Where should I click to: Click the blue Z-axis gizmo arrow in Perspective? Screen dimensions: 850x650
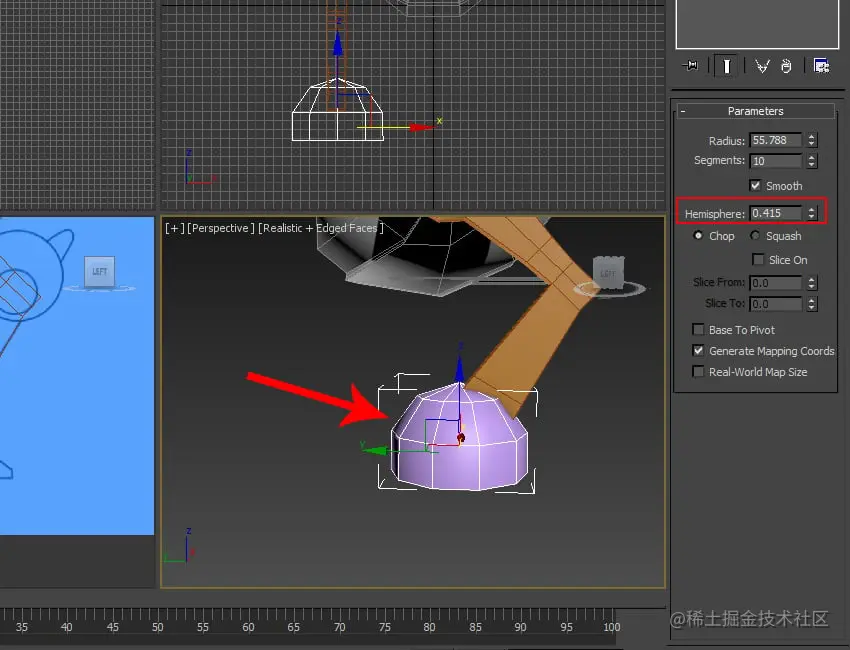point(460,368)
